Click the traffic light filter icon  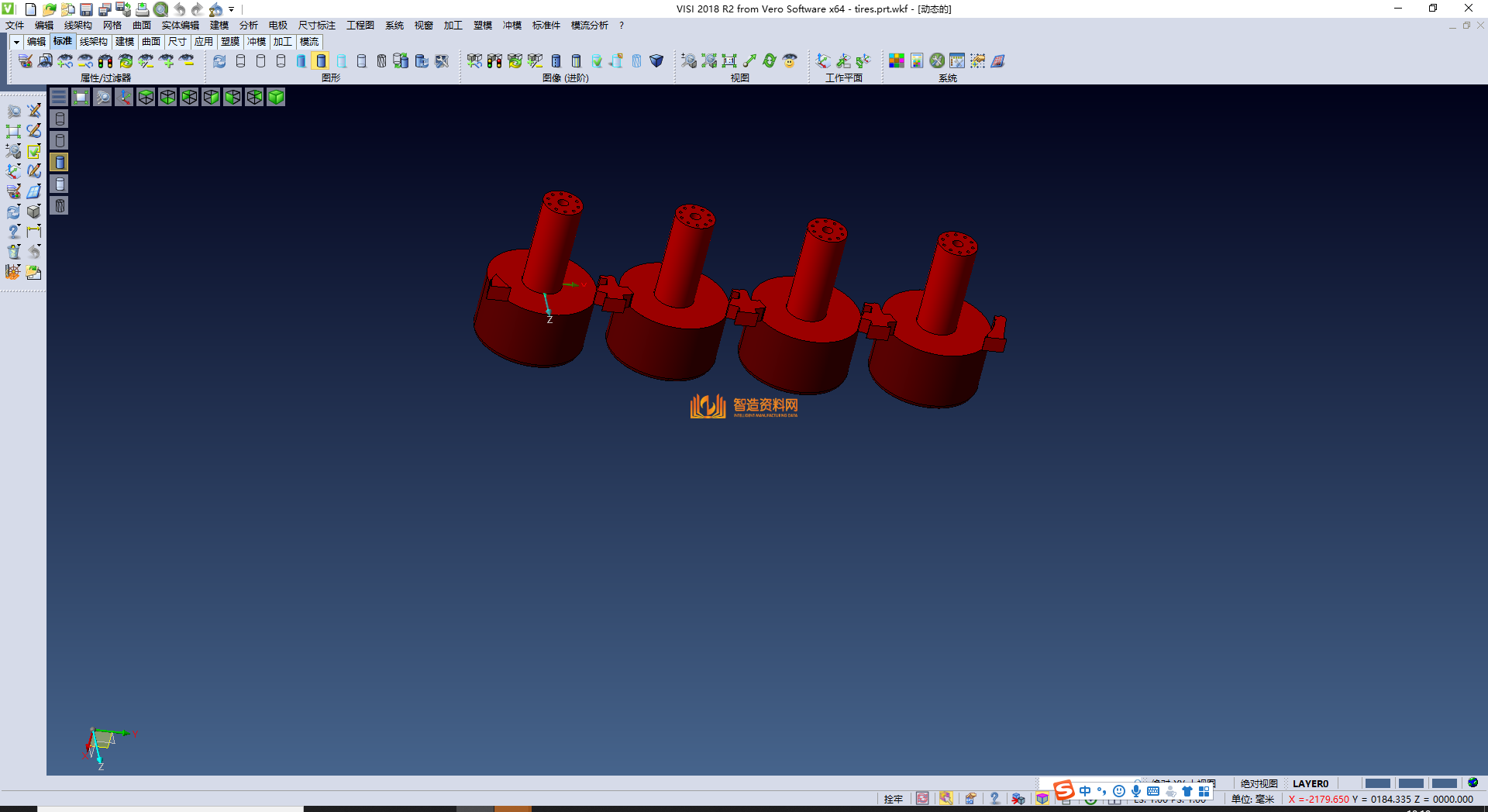(x=105, y=61)
